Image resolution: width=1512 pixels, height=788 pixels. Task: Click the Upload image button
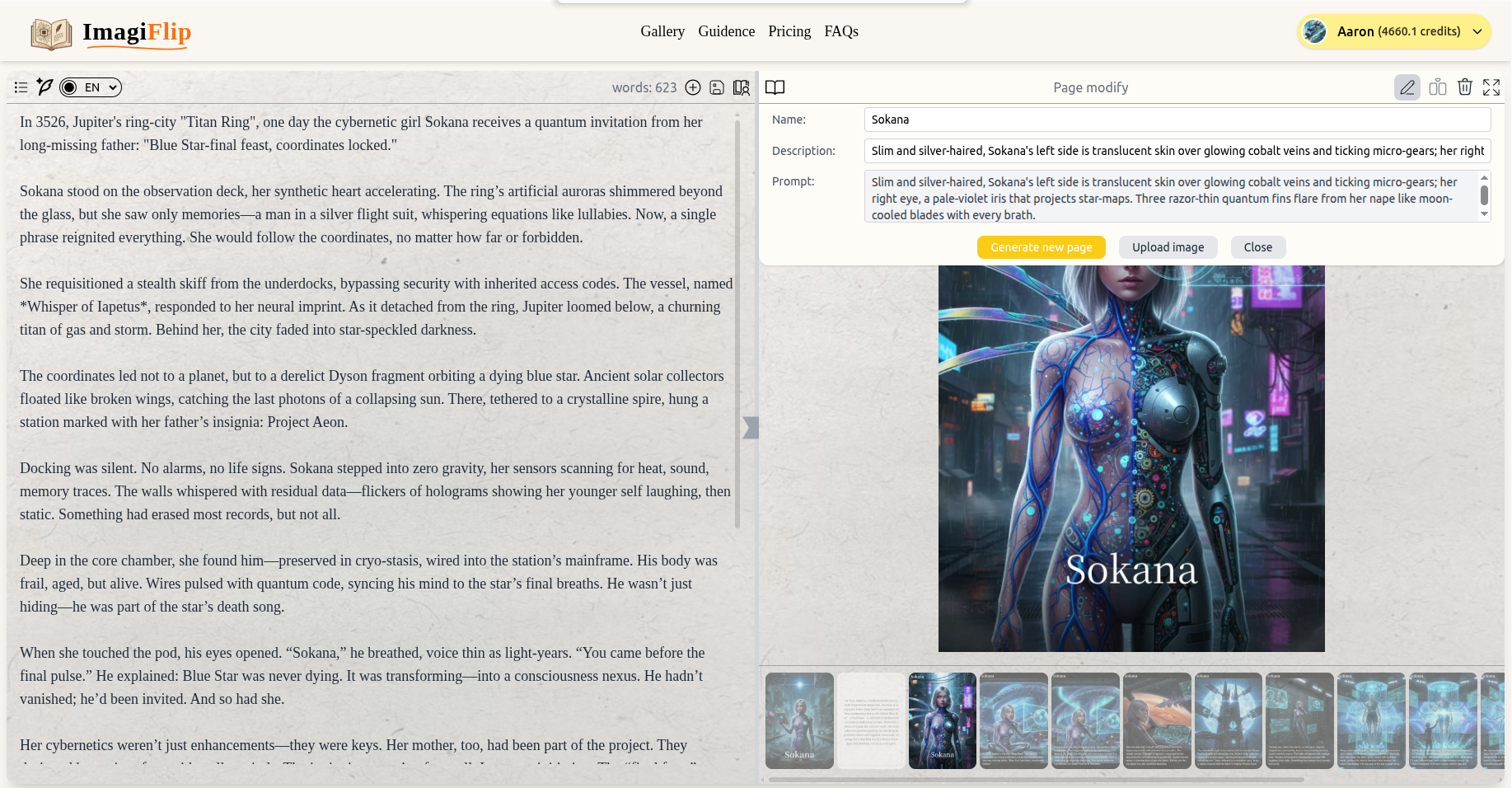coord(1168,247)
